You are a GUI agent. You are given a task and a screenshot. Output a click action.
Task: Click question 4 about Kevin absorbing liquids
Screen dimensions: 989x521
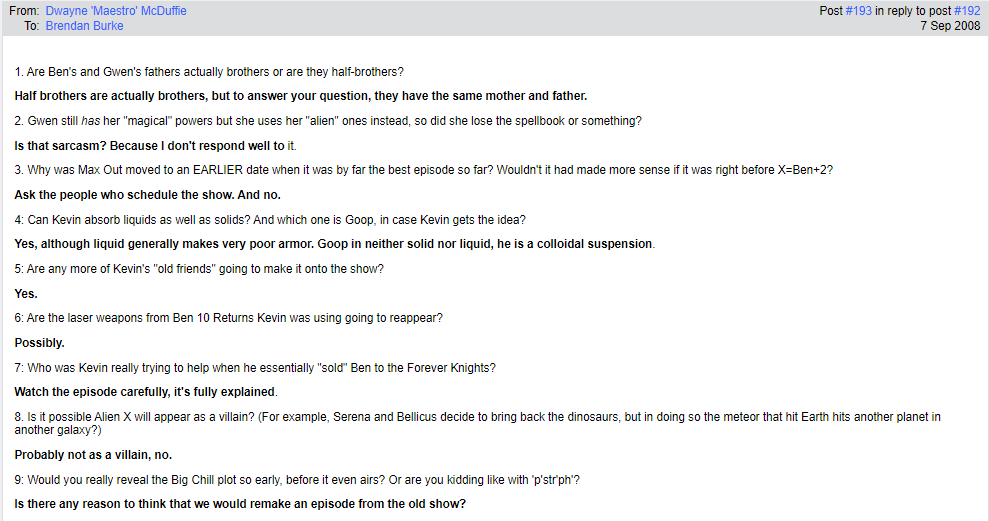click(270, 220)
